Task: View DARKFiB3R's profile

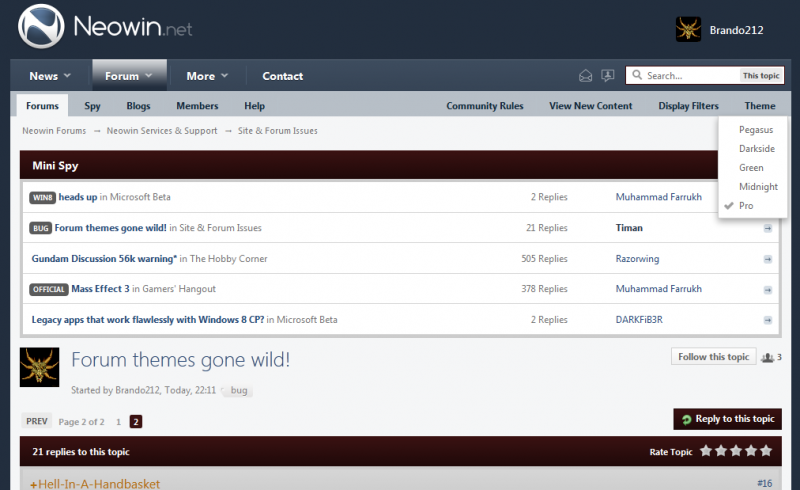Action: [x=639, y=320]
